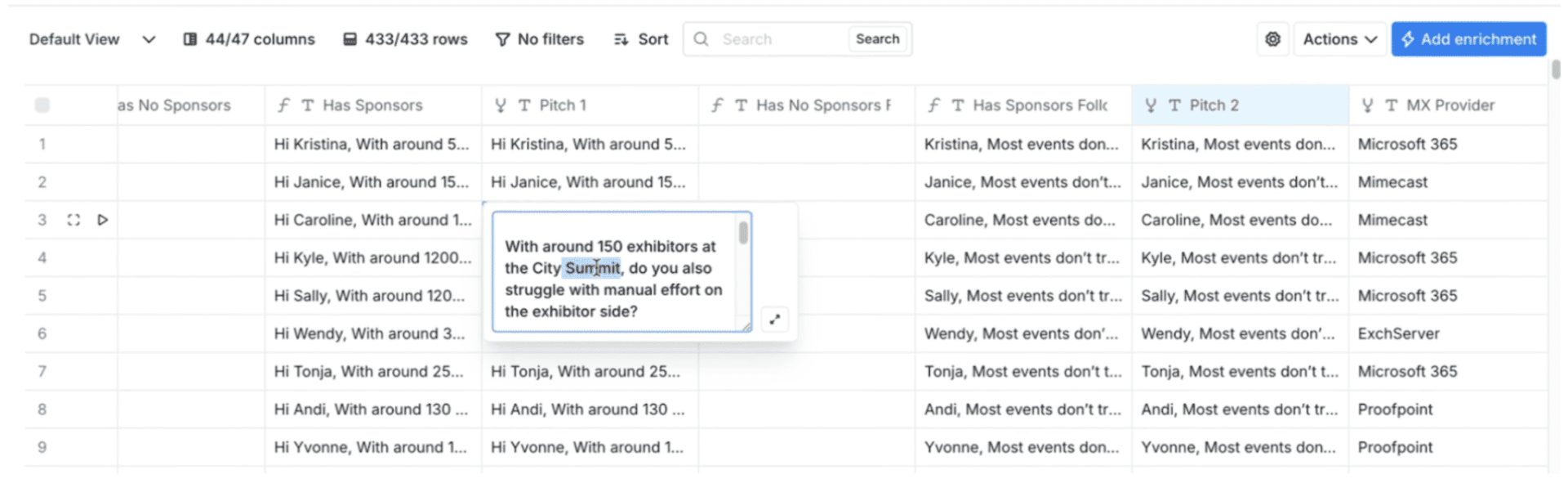Click Has Sponsors Follow cell for Yvonne

(x=1023, y=448)
